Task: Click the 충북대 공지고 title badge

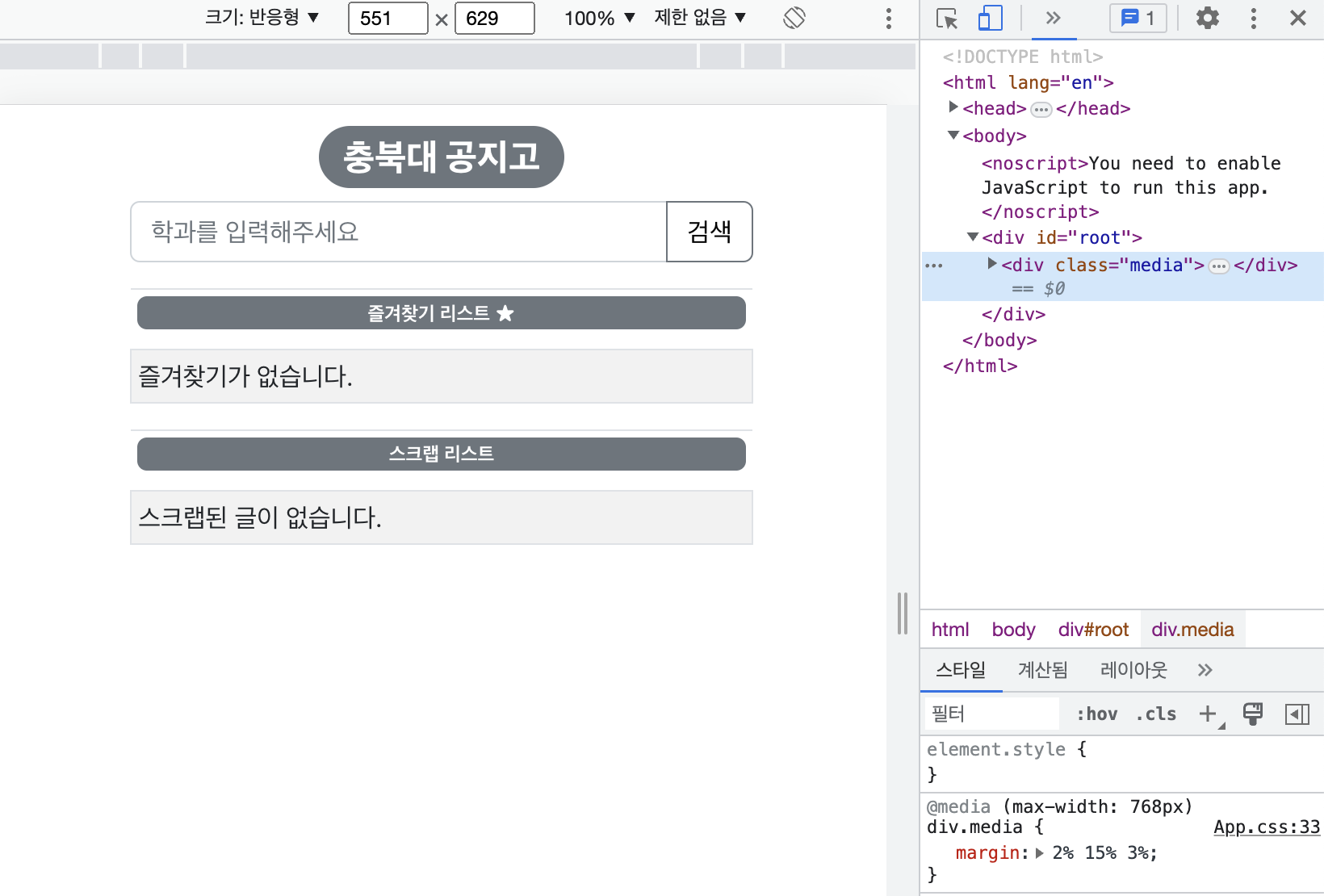Action: point(442,157)
